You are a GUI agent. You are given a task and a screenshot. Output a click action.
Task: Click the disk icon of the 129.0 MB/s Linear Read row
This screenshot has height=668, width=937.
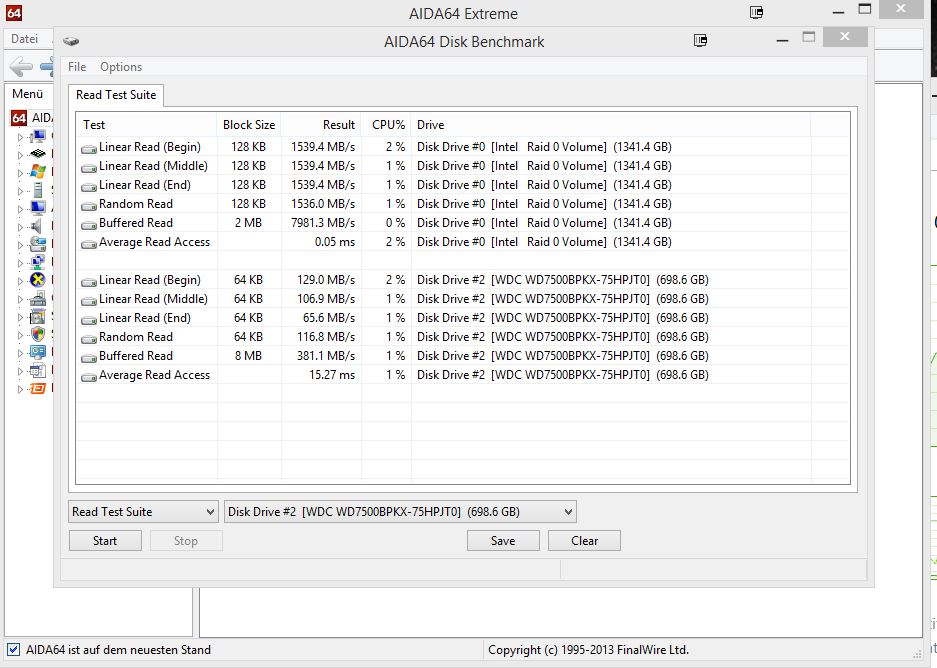89,281
